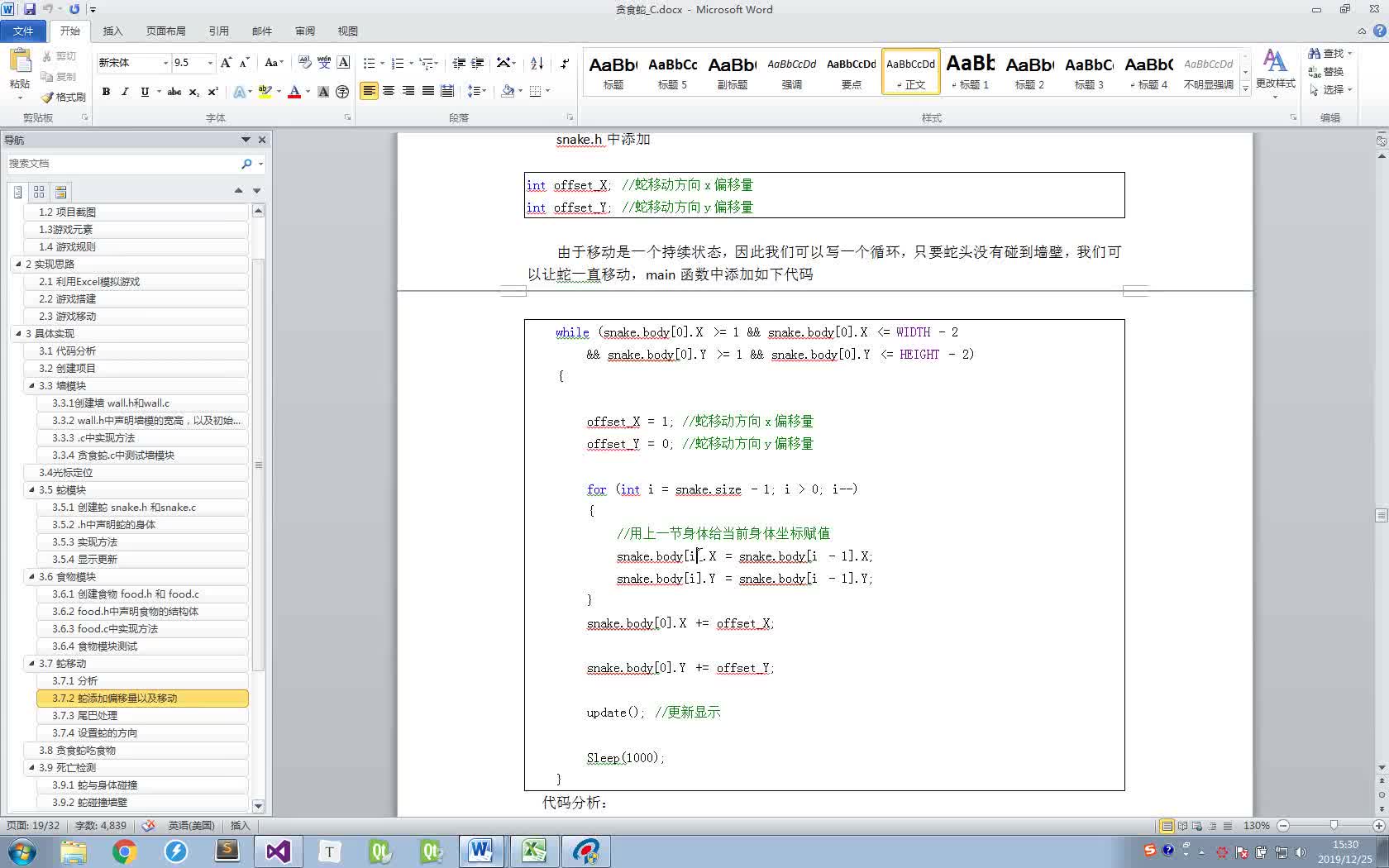Sort paragraph text A to Z
The height and width of the screenshot is (868, 1389).
[537, 63]
